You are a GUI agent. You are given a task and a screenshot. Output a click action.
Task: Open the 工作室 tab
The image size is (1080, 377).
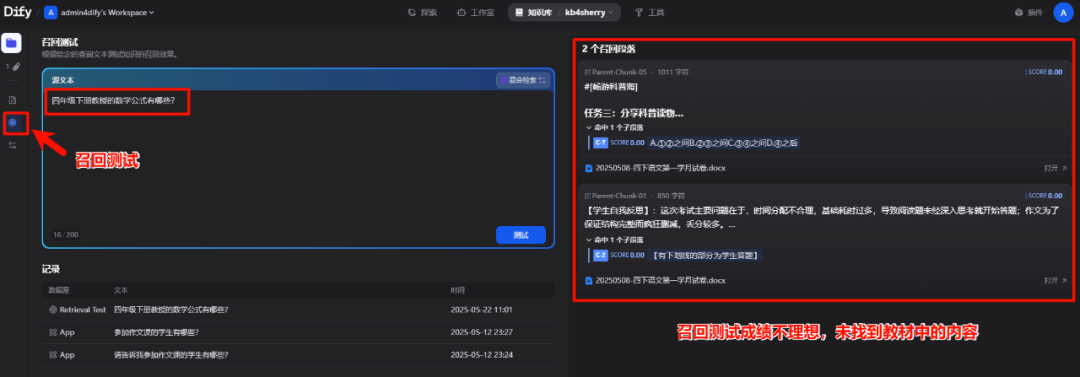(476, 12)
